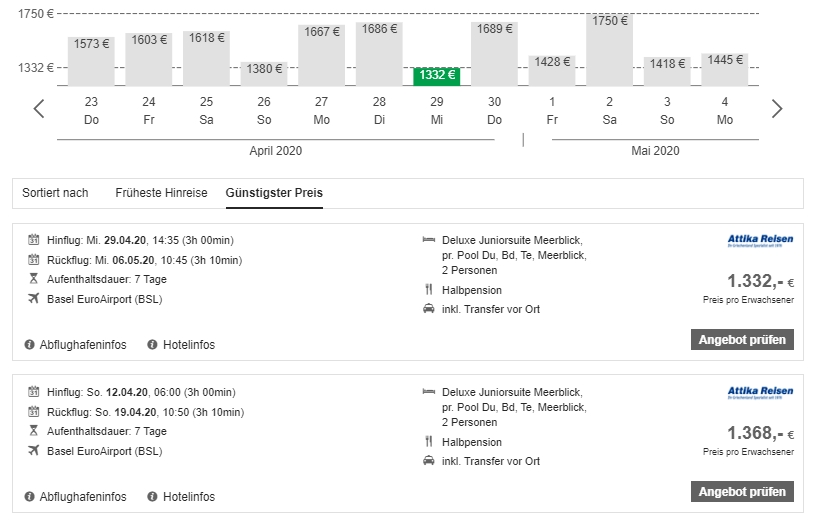Pick the 1750 € bar for May 2
Screen dimensions: 820x520
click(x=609, y=50)
